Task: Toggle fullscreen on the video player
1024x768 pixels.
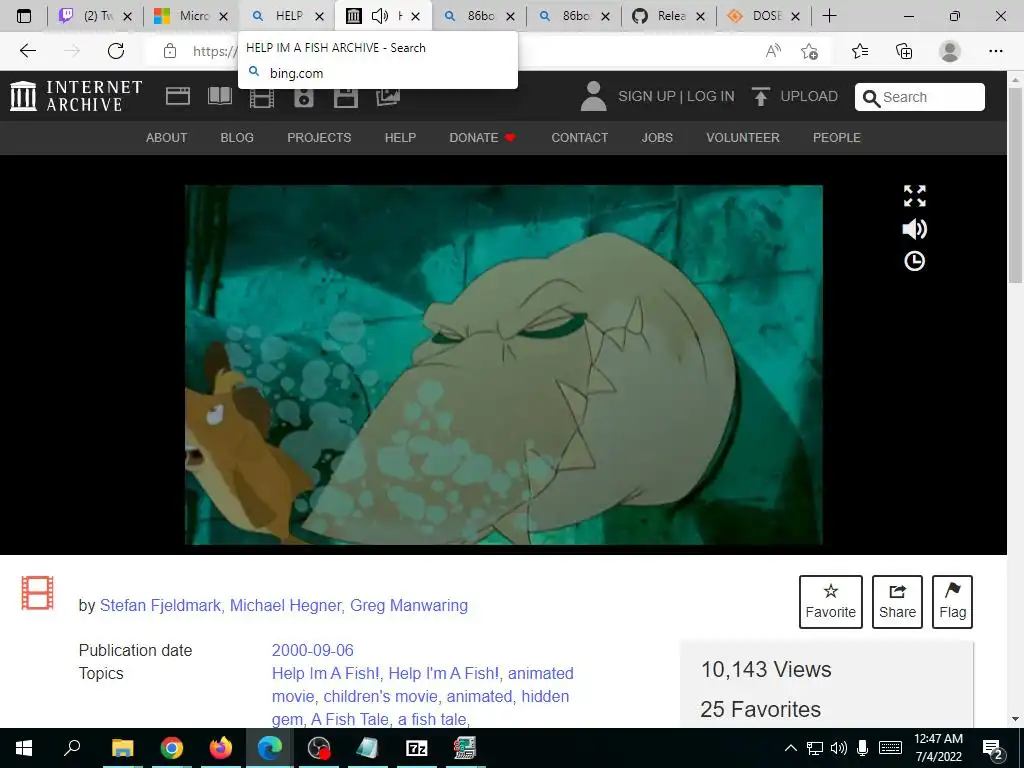Action: 914,196
